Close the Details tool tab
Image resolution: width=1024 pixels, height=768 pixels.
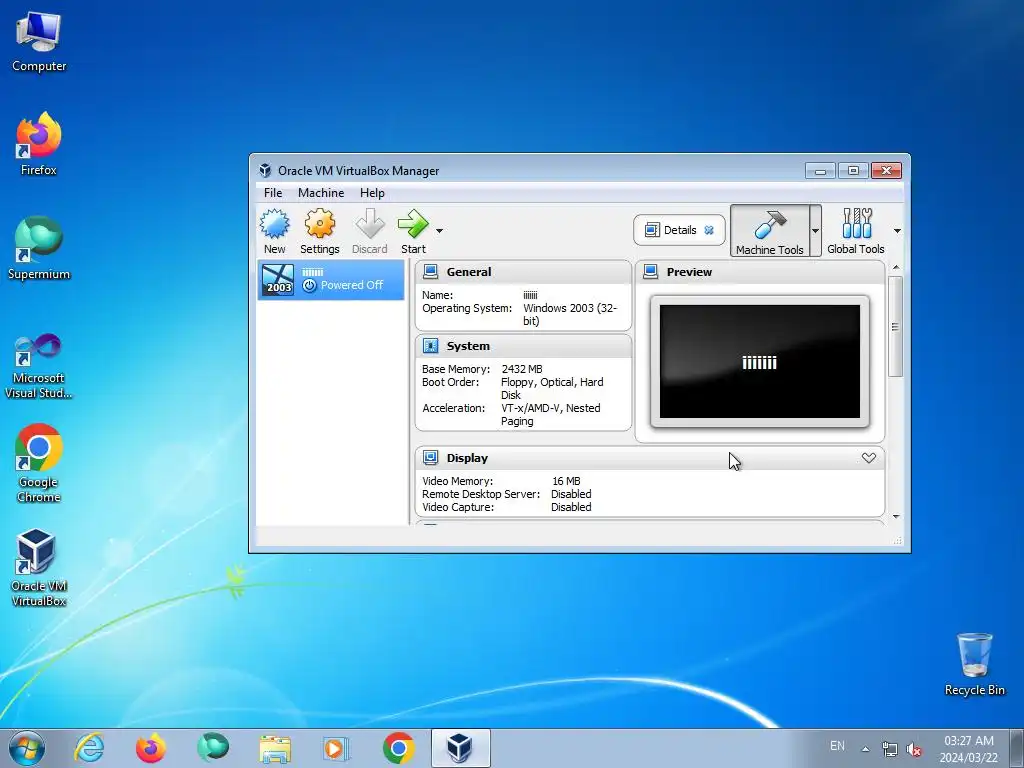tap(709, 230)
